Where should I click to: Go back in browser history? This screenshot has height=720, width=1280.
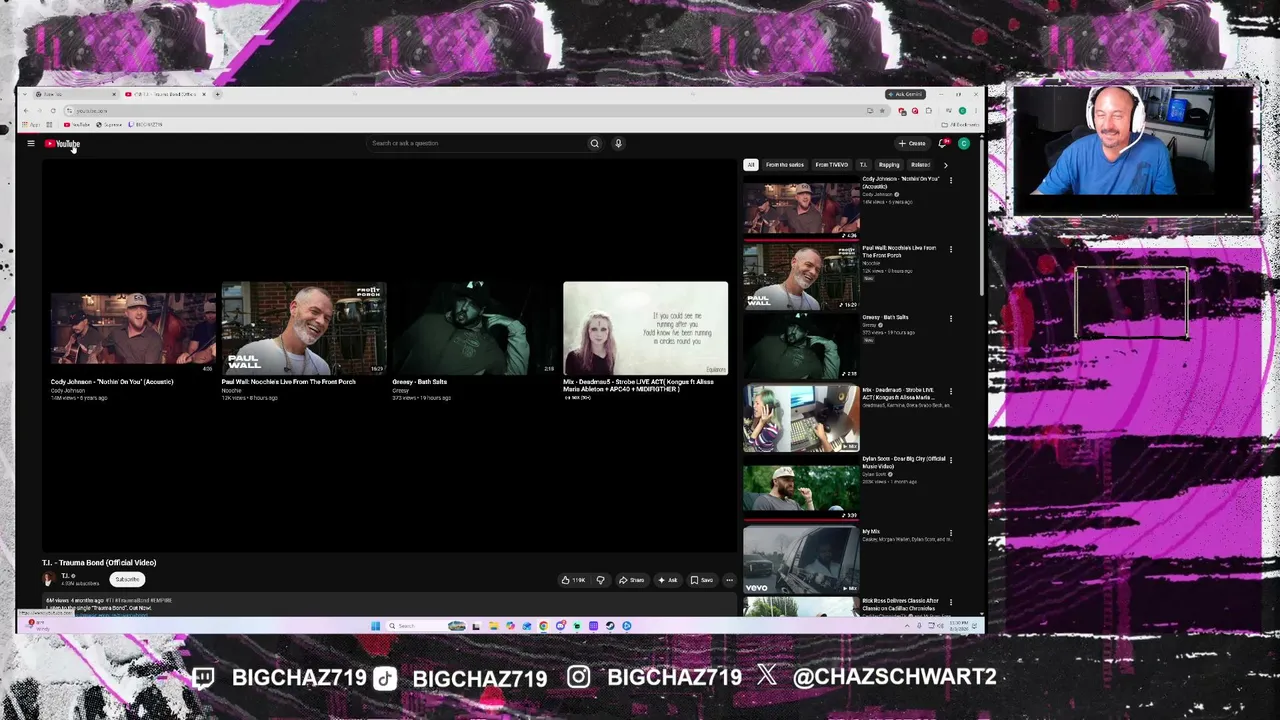click(25, 110)
